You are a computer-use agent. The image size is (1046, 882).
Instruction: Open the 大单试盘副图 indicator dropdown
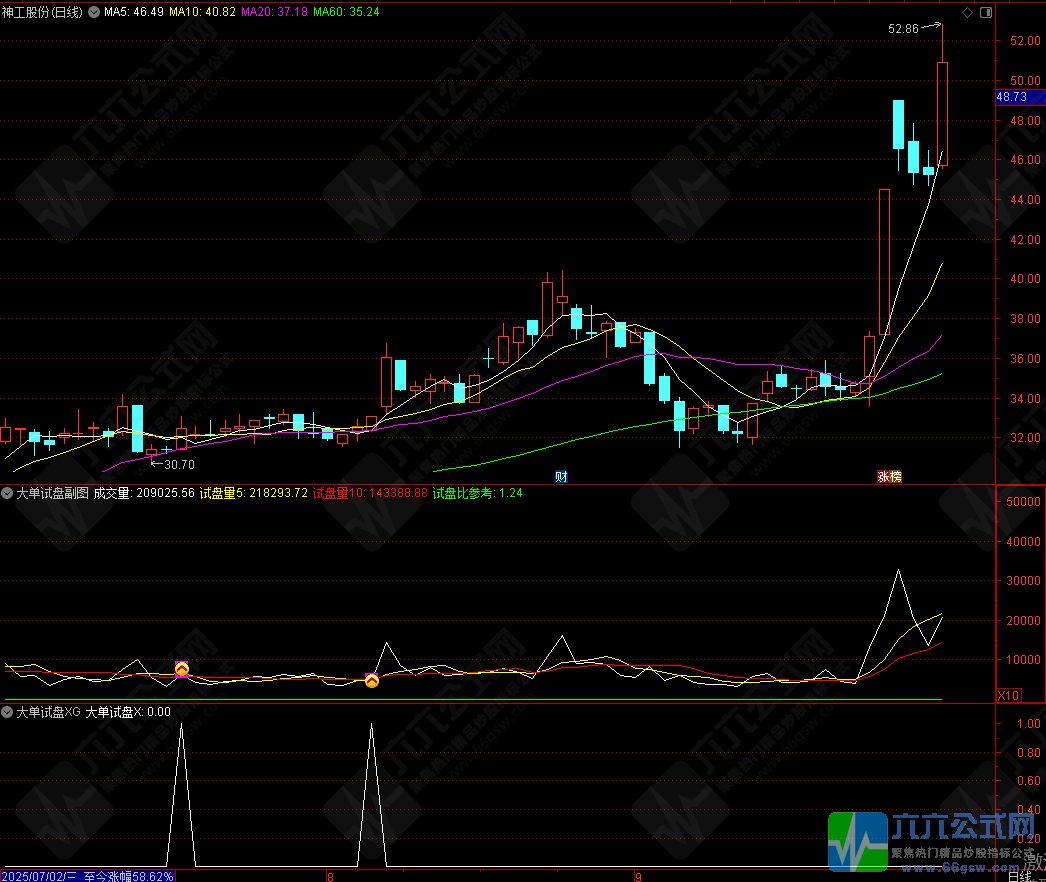pyautogui.click(x=8, y=493)
